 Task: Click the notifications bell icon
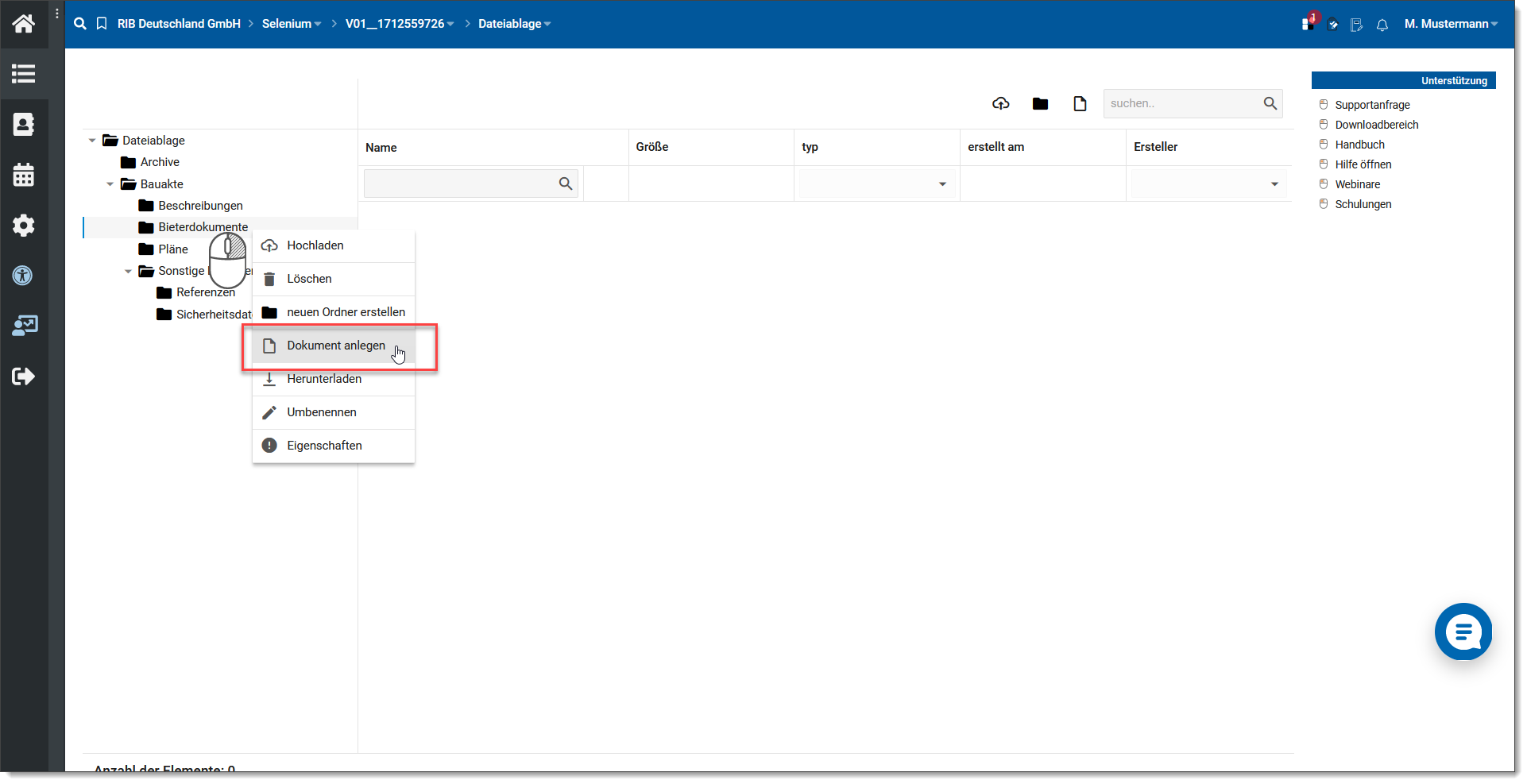pos(1382,25)
